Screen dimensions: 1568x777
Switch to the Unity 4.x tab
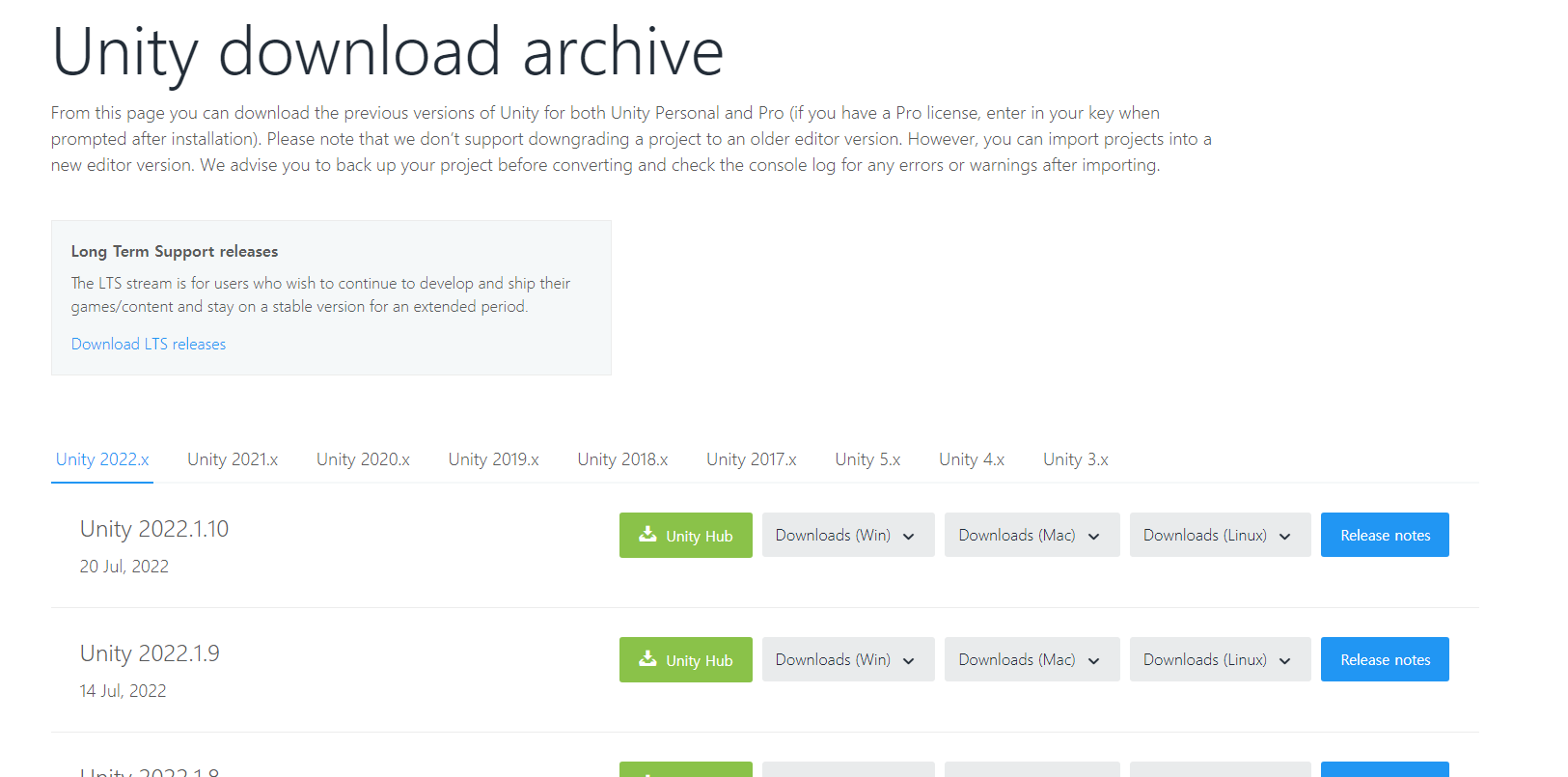972,459
